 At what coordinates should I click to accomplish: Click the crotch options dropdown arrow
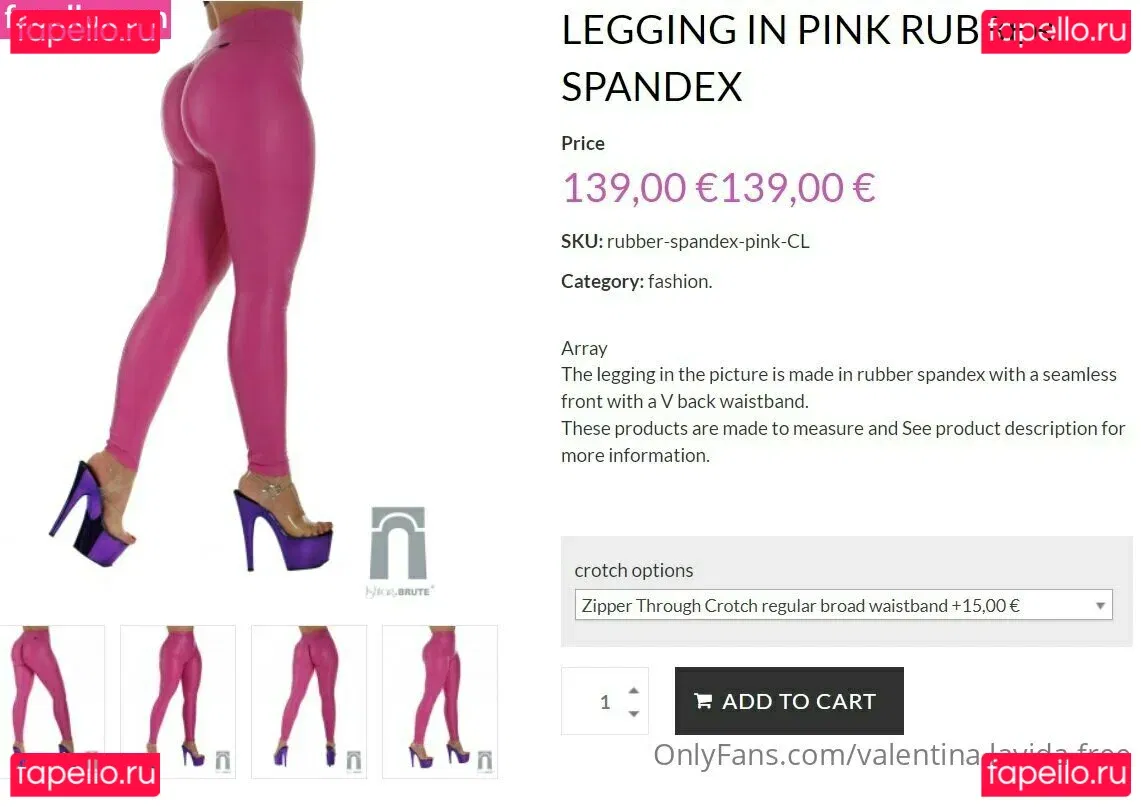pyautogui.click(x=1100, y=605)
